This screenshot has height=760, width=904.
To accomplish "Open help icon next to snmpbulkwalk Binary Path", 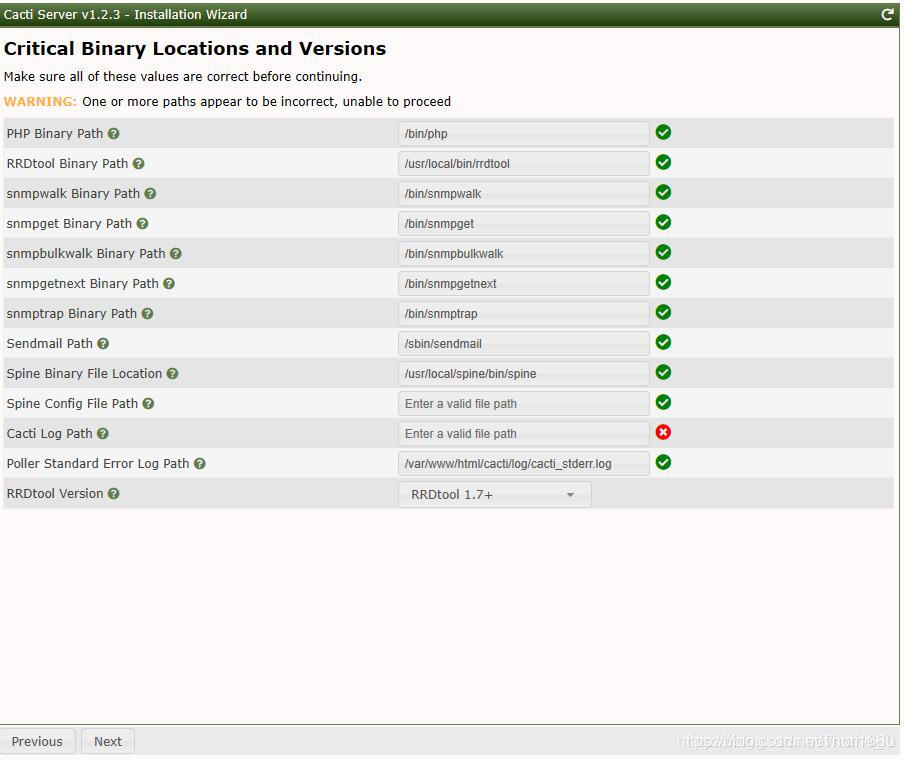I will point(176,254).
